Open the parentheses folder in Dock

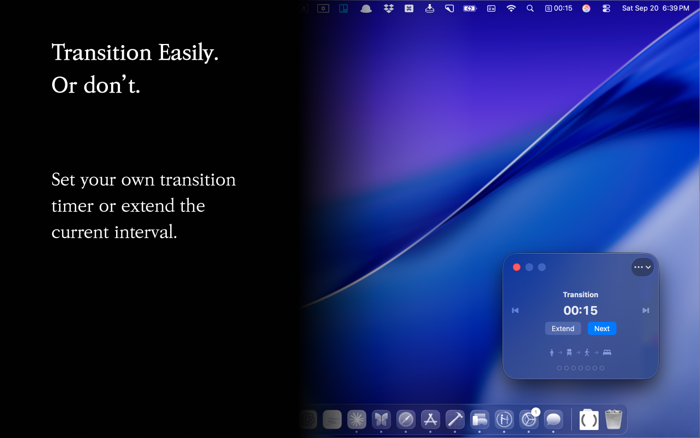pyautogui.click(x=589, y=419)
